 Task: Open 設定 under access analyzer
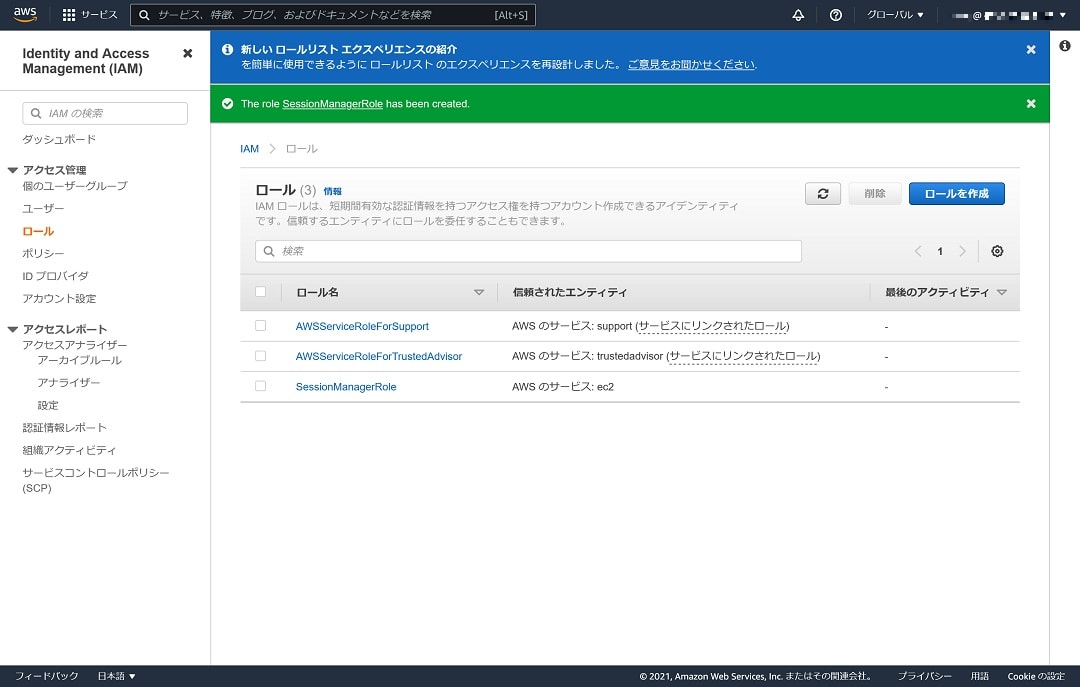(x=48, y=405)
